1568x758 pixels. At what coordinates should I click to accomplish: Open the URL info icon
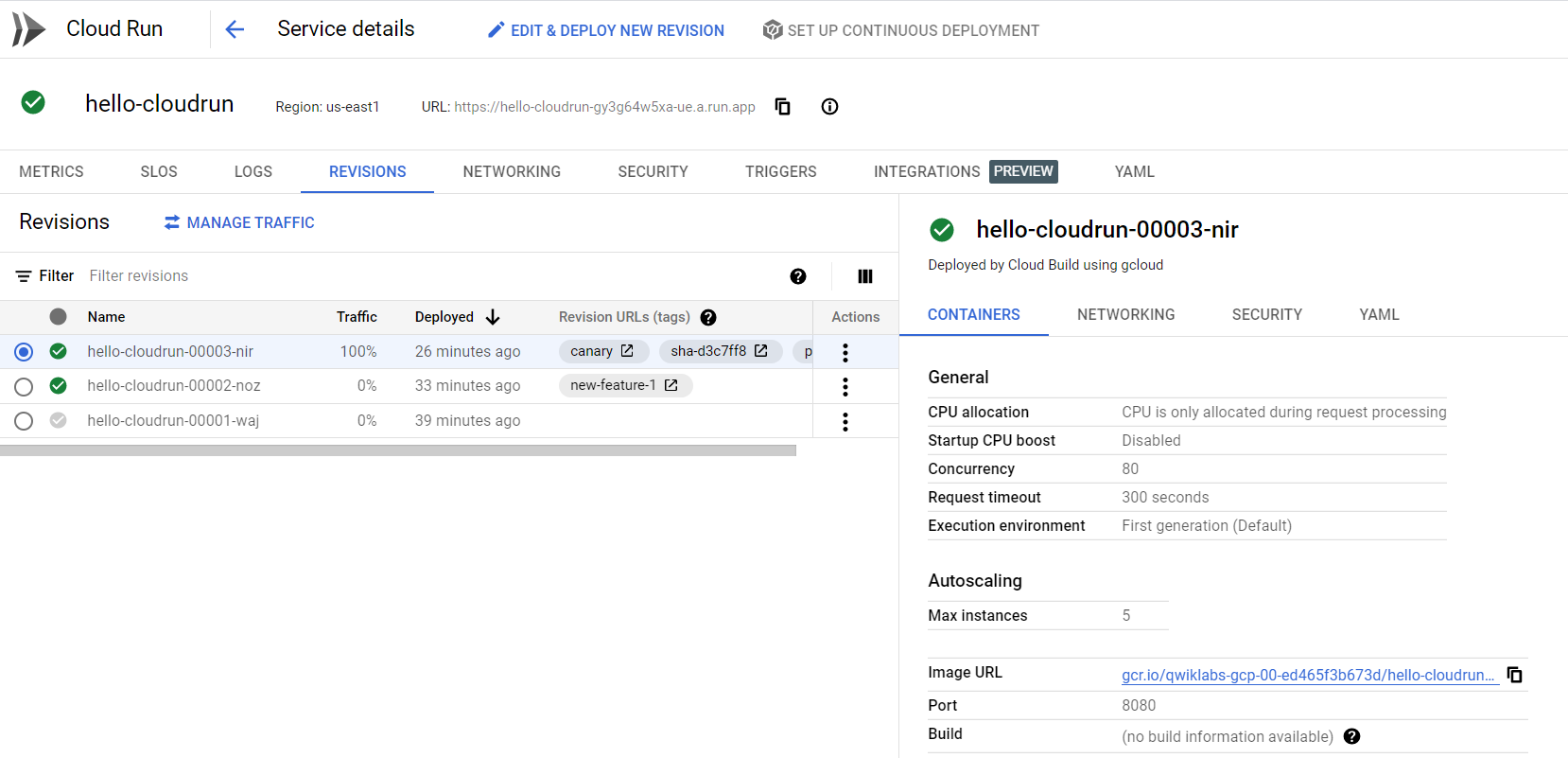829,106
